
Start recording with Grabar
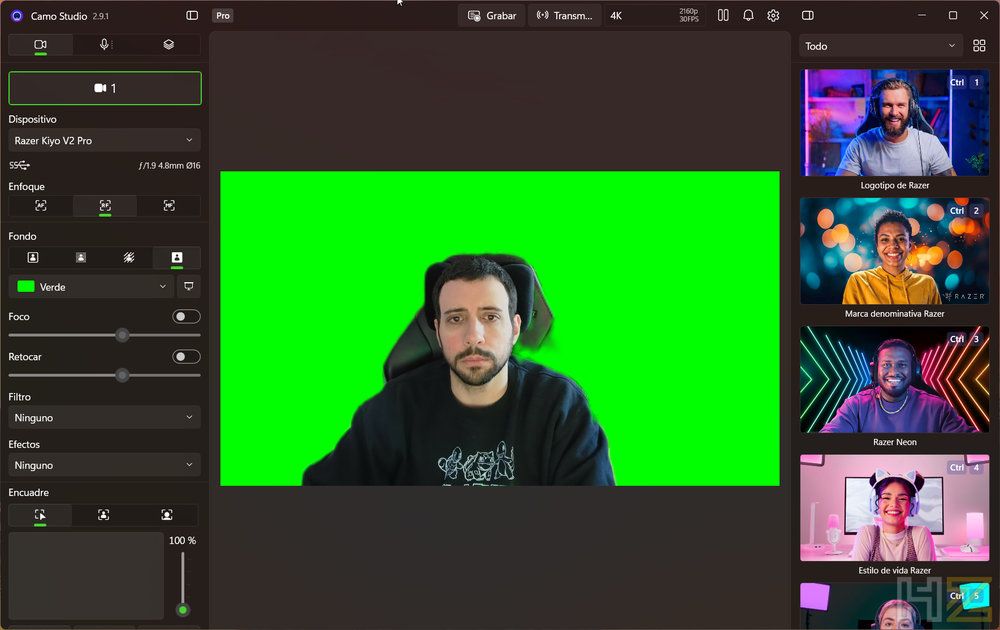[492, 16]
